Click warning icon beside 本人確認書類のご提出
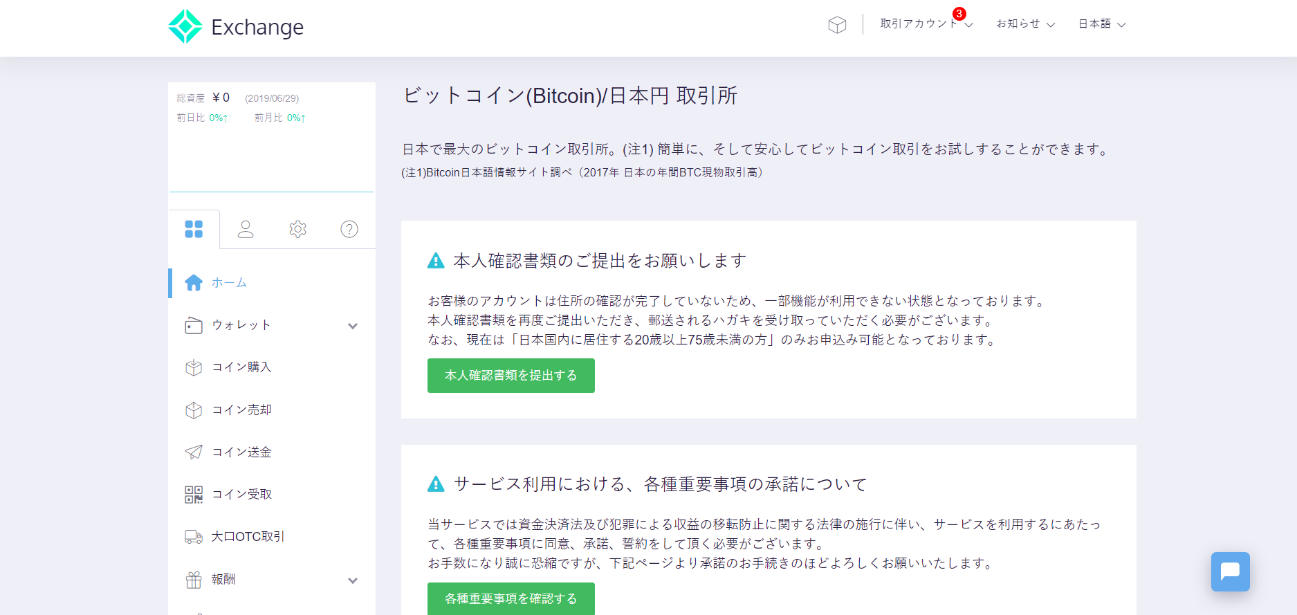Viewport: 1297px width, 615px height. coord(436,261)
